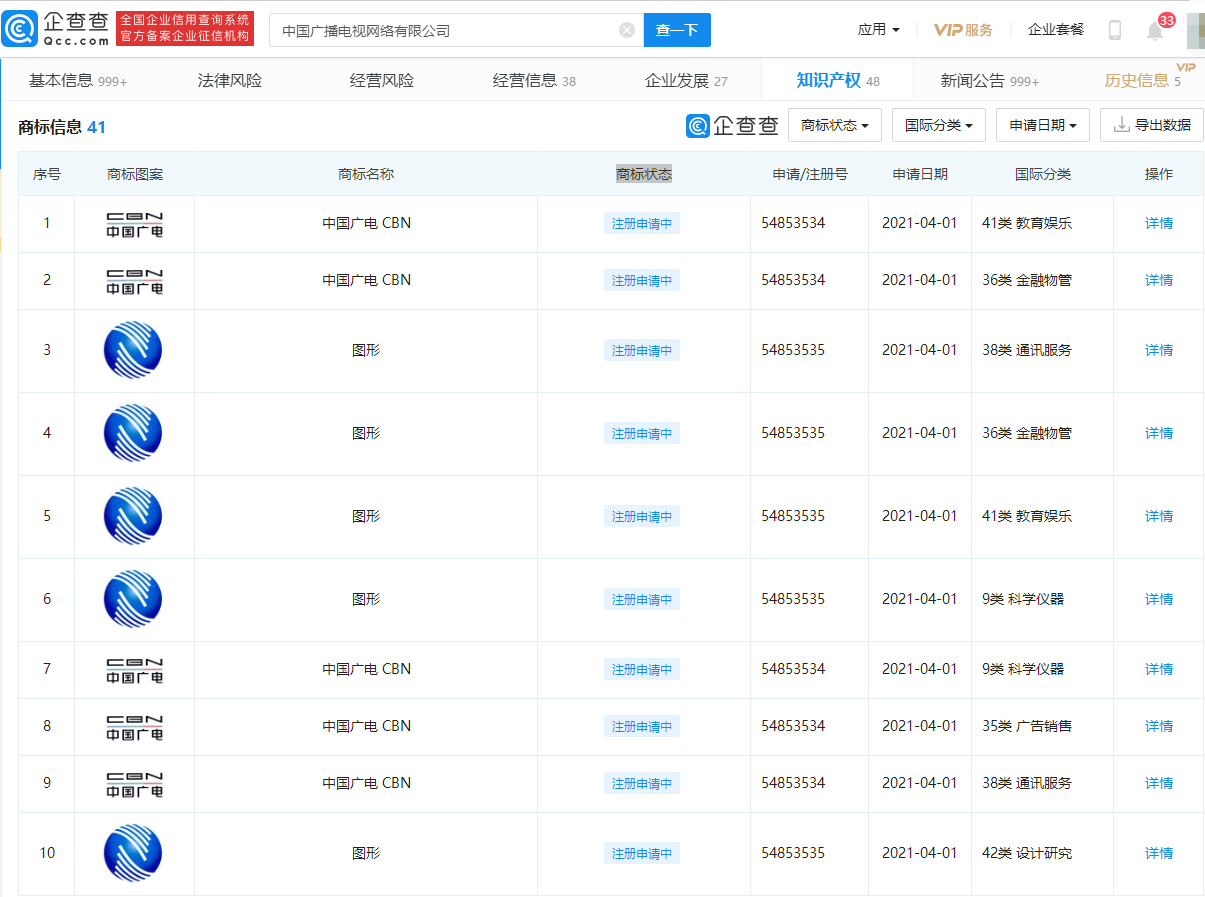
Task: Expand the 商标状态 filter dropdown
Action: [x=835, y=125]
